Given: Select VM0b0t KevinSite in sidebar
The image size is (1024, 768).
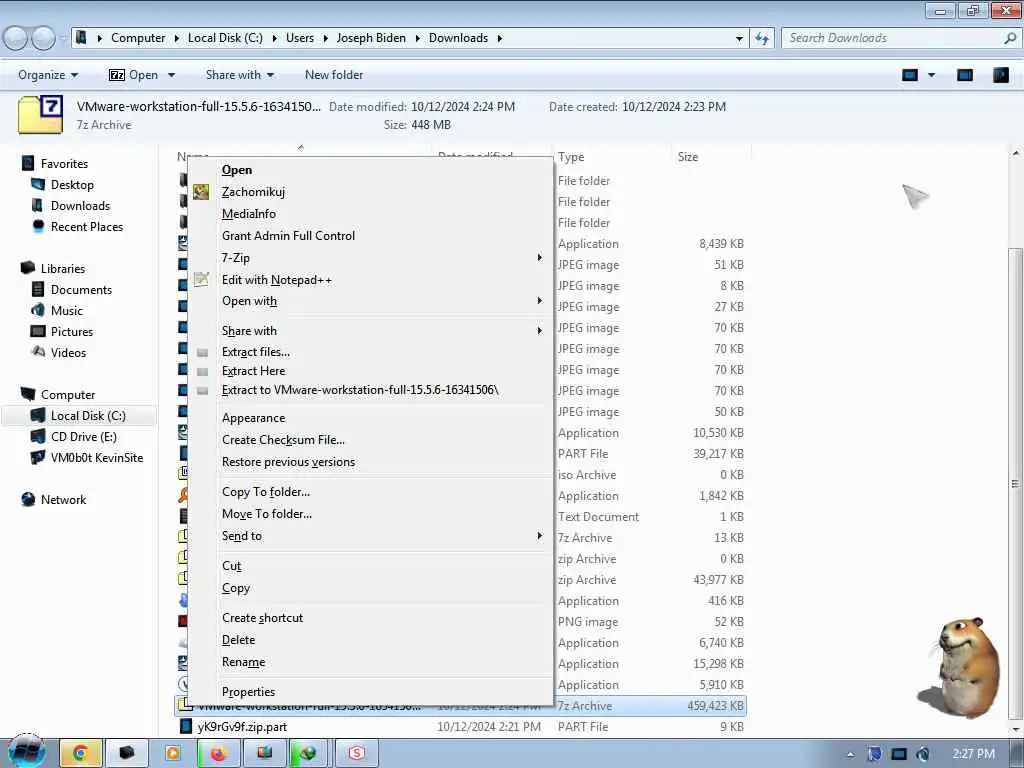Looking at the screenshot, I should point(97,457).
